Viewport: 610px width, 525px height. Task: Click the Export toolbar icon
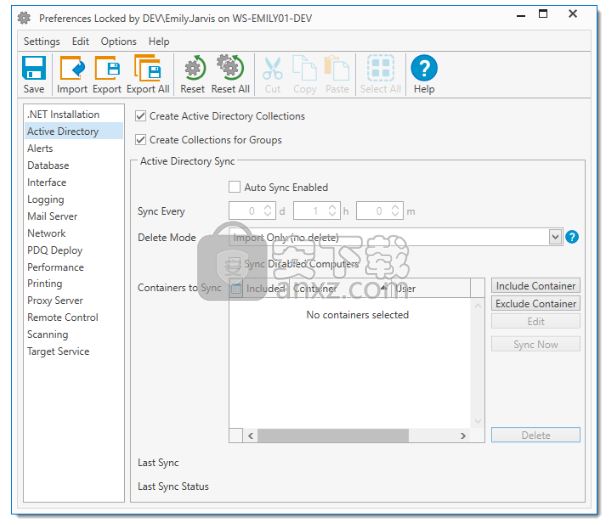pyautogui.click(x=107, y=68)
